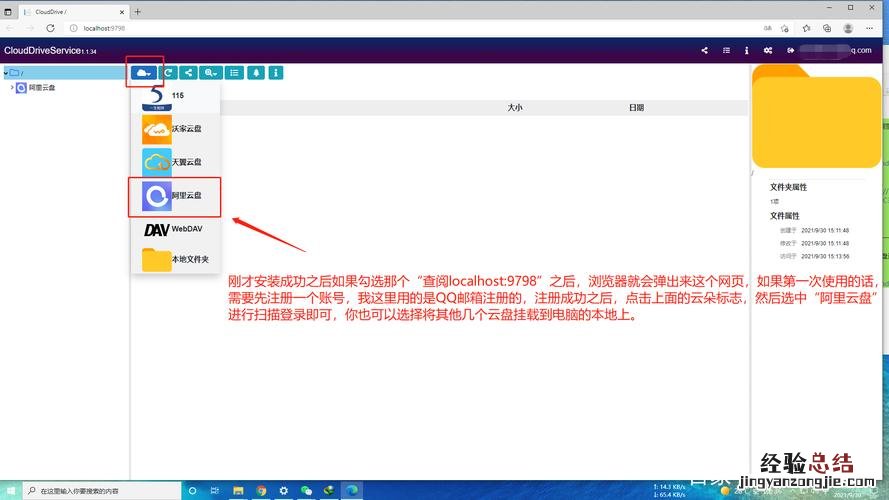The height and width of the screenshot is (500, 889).
Task: Open Chrome from the taskbar
Action: pos(261,490)
